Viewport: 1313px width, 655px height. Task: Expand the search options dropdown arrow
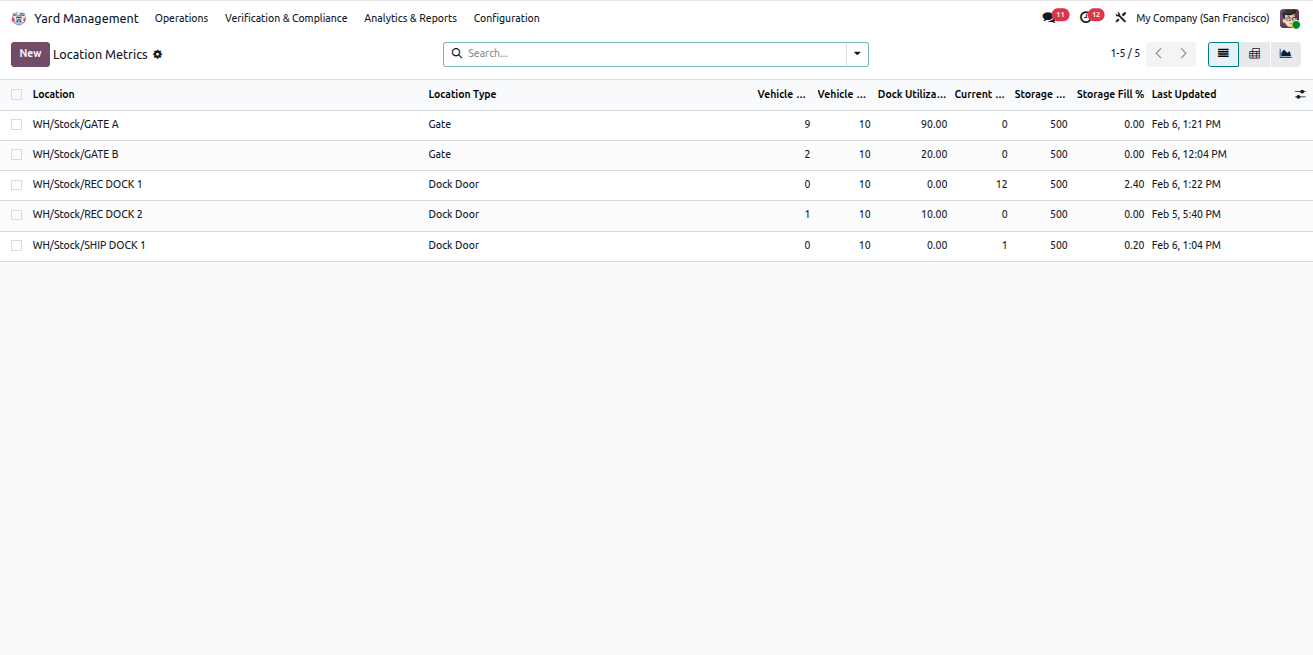(x=857, y=54)
